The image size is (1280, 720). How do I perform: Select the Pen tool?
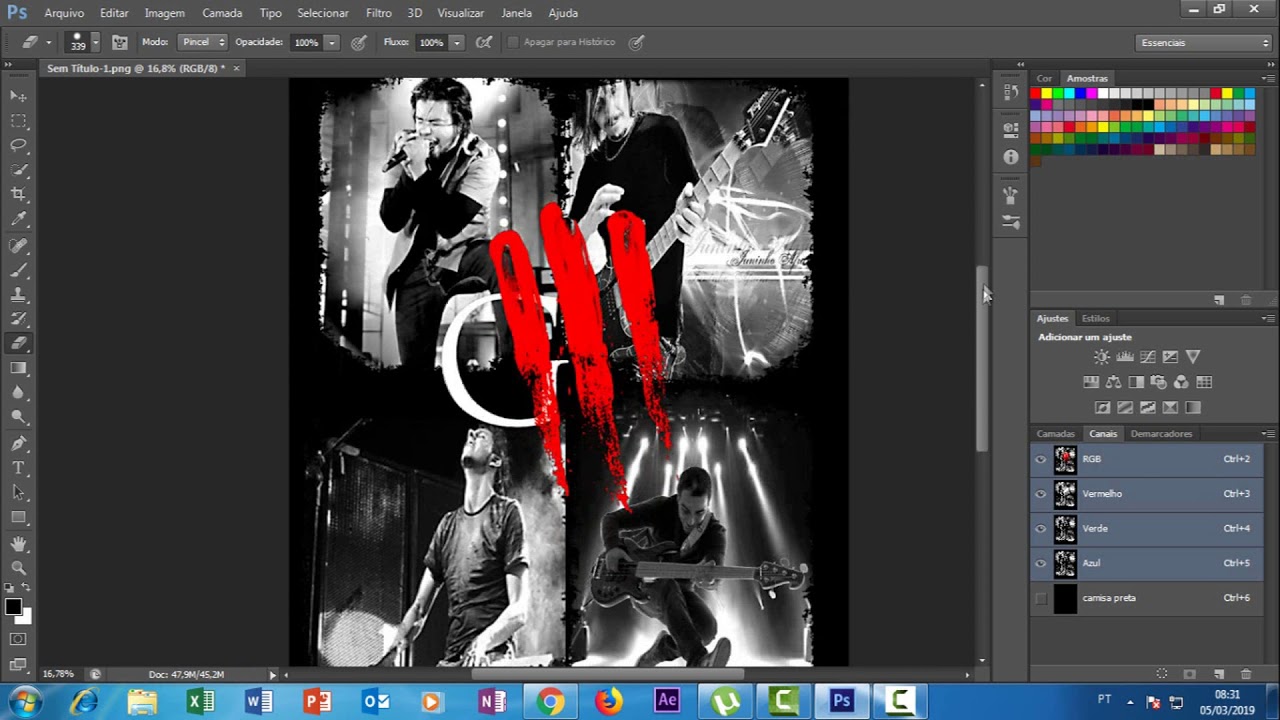(x=18, y=443)
